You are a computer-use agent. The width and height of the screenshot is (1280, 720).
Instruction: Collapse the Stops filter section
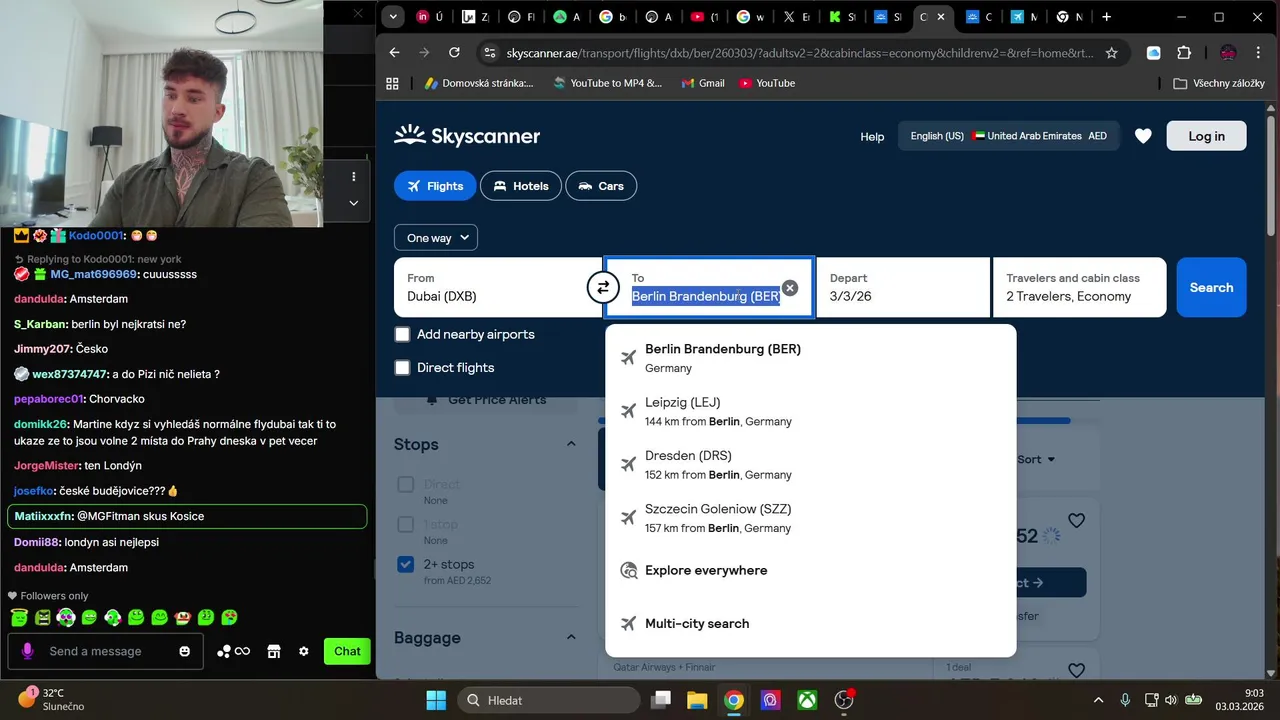pyautogui.click(x=571, y=444)
